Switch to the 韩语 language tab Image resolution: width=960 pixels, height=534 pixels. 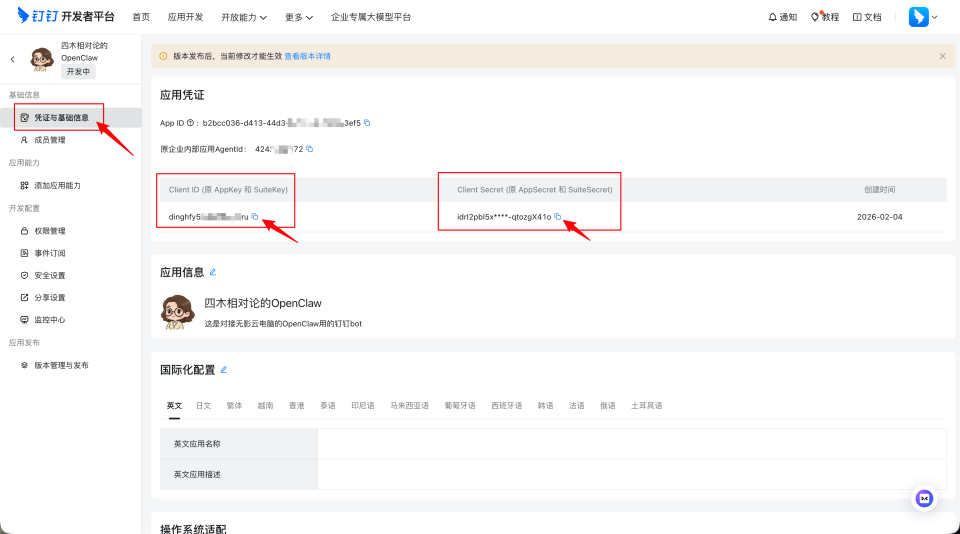click(x=546, y=405)
